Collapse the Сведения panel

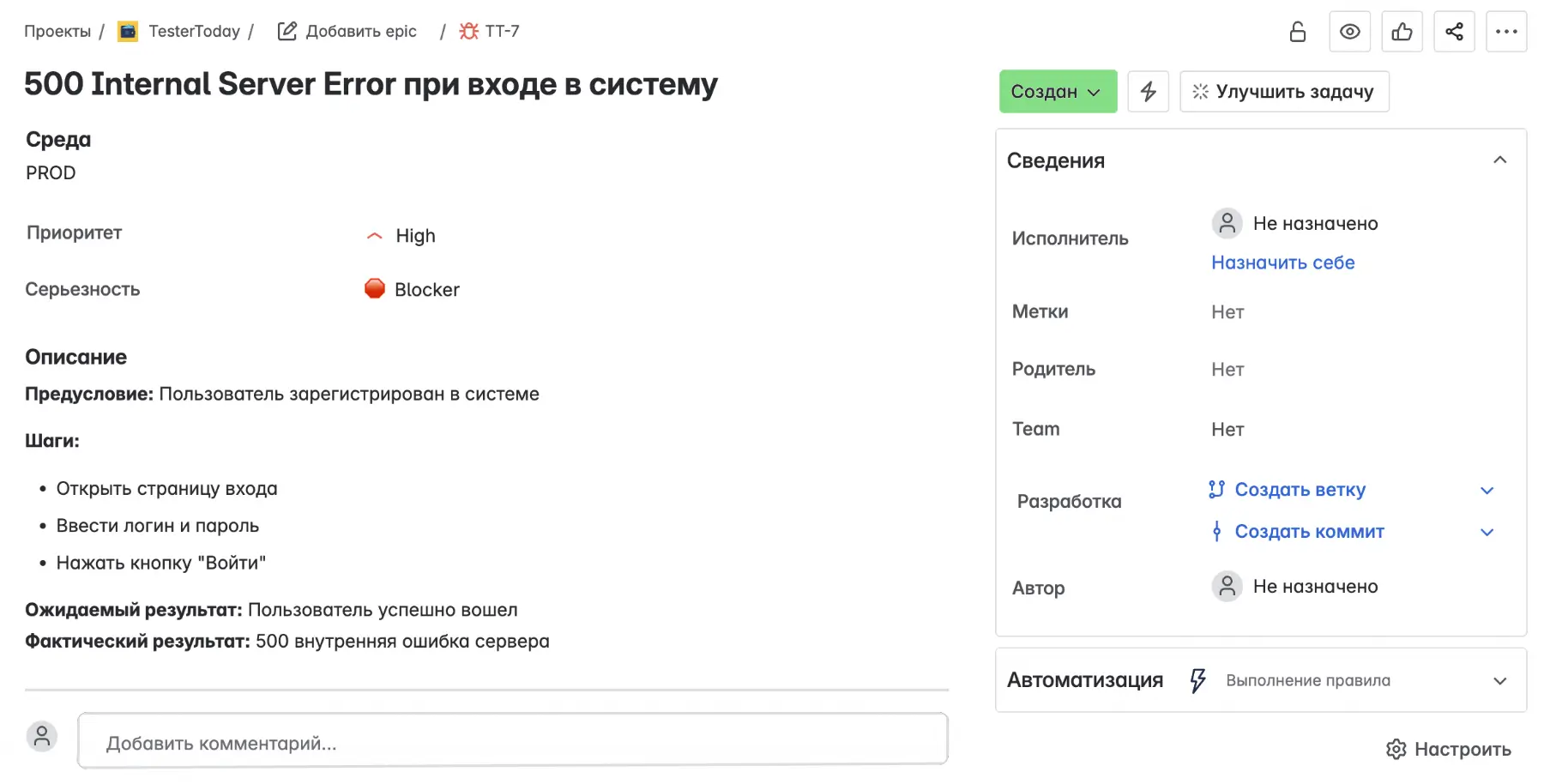(x=1501, y=160)
